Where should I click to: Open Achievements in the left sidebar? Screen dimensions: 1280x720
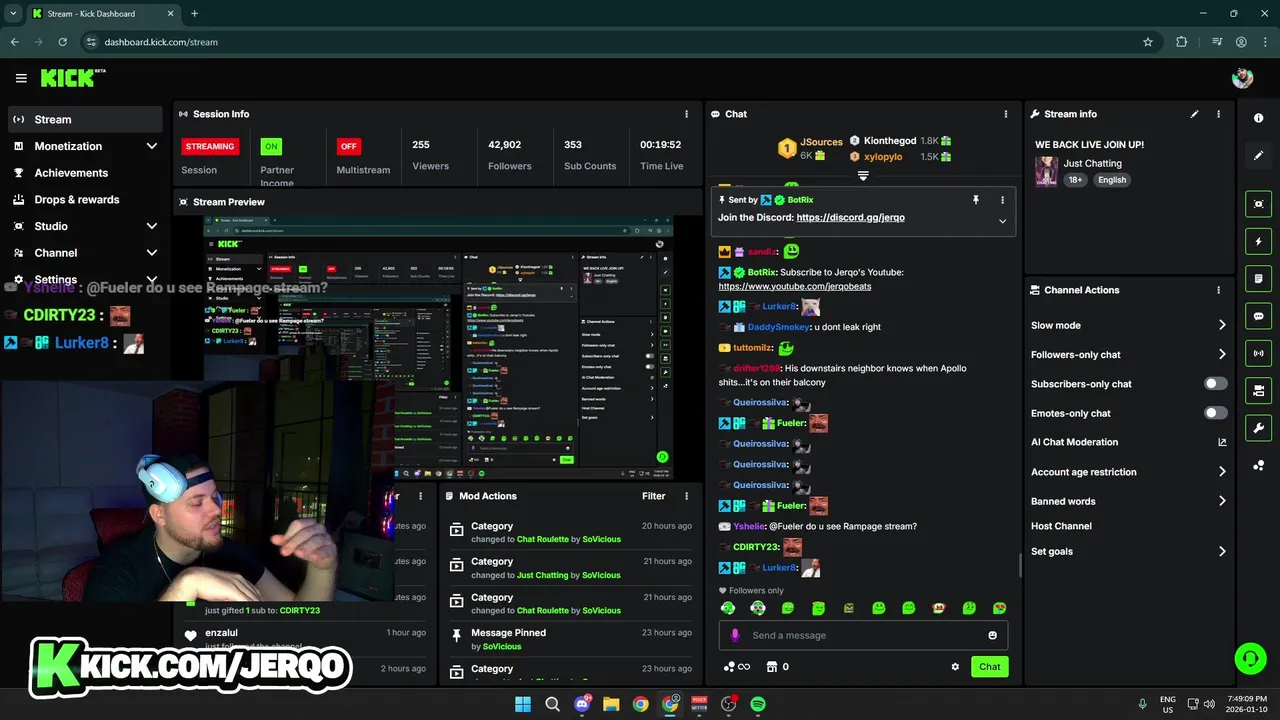[x=85, y=173]
